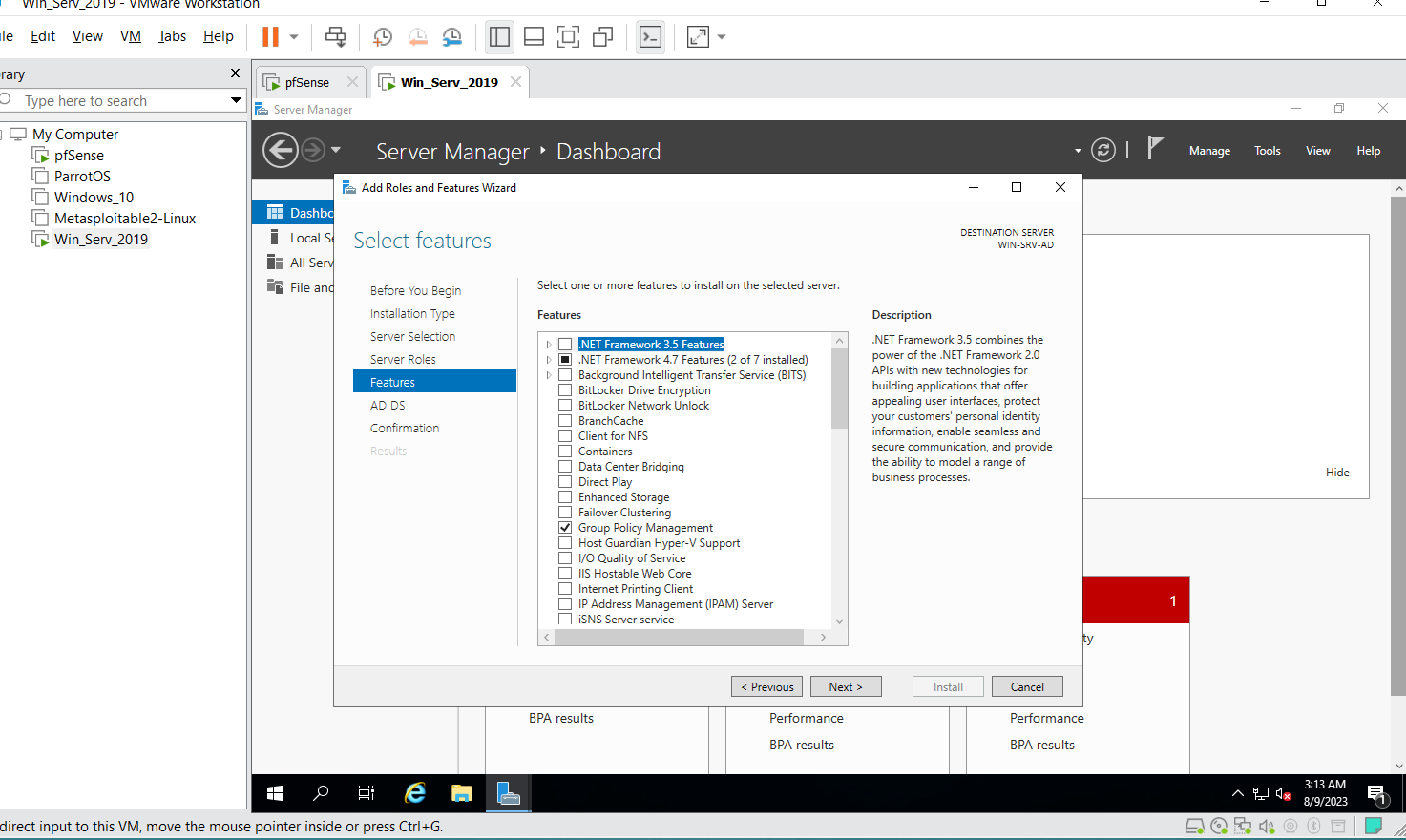Expand .NET Framework 3.5 Features node
This screenshot has width=1406, height=840.
tap(549, 345)
